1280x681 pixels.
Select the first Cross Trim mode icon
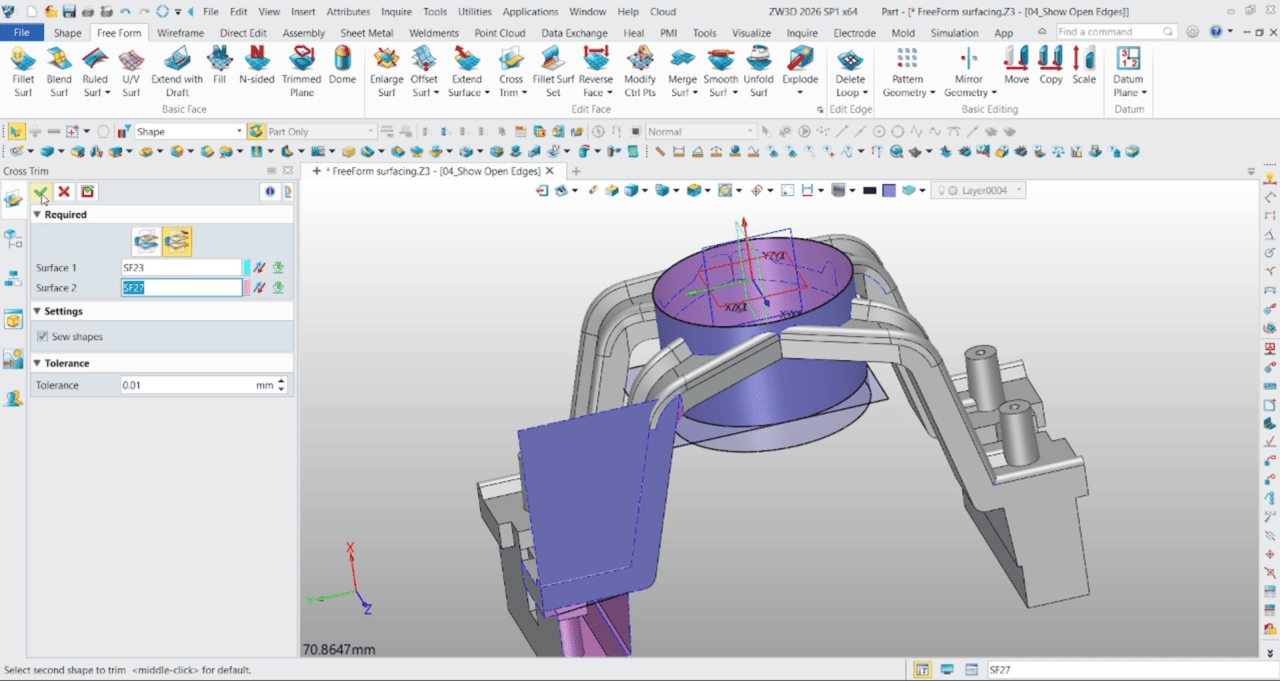tap(147, 241)
